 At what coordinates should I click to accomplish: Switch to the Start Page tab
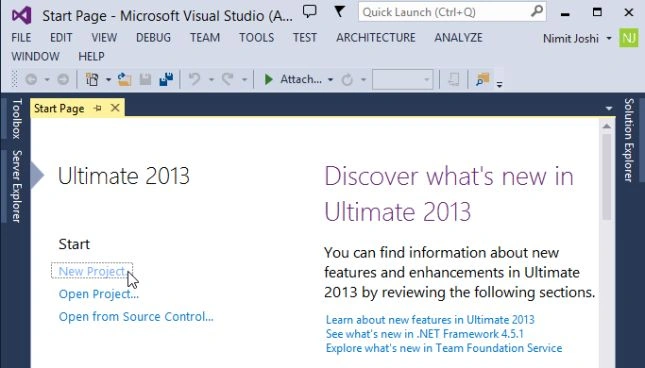click(x=59, y=109)
